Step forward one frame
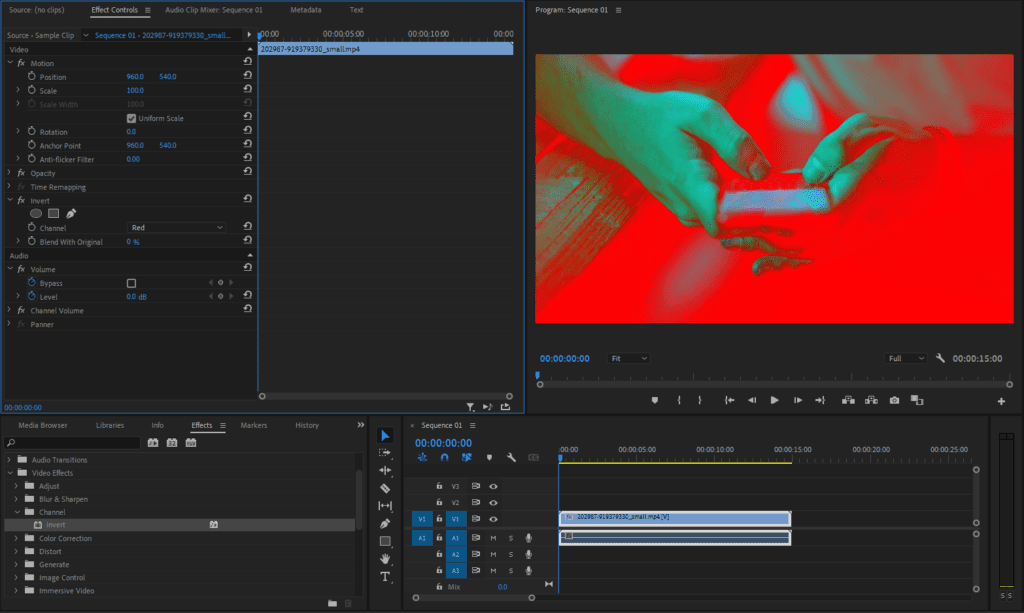Screen dimensions: 1024x613 click(797, 400)
